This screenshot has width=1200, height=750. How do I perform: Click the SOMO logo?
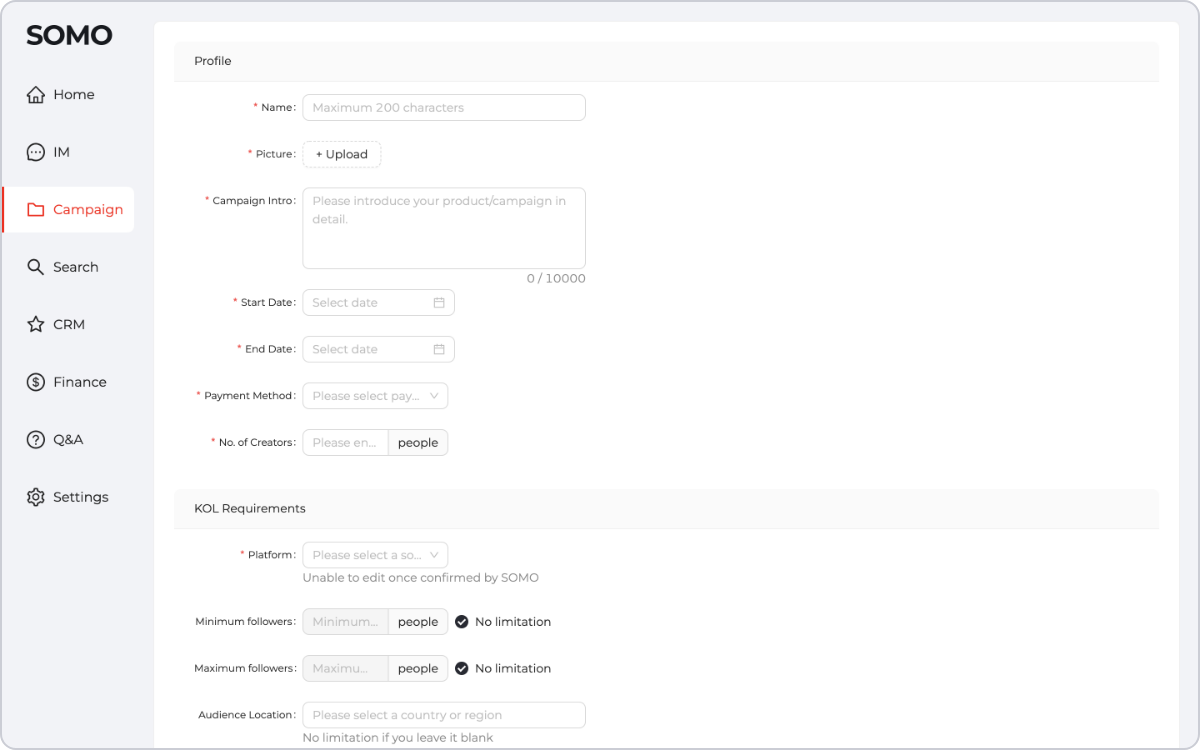[x=69, y=36]
